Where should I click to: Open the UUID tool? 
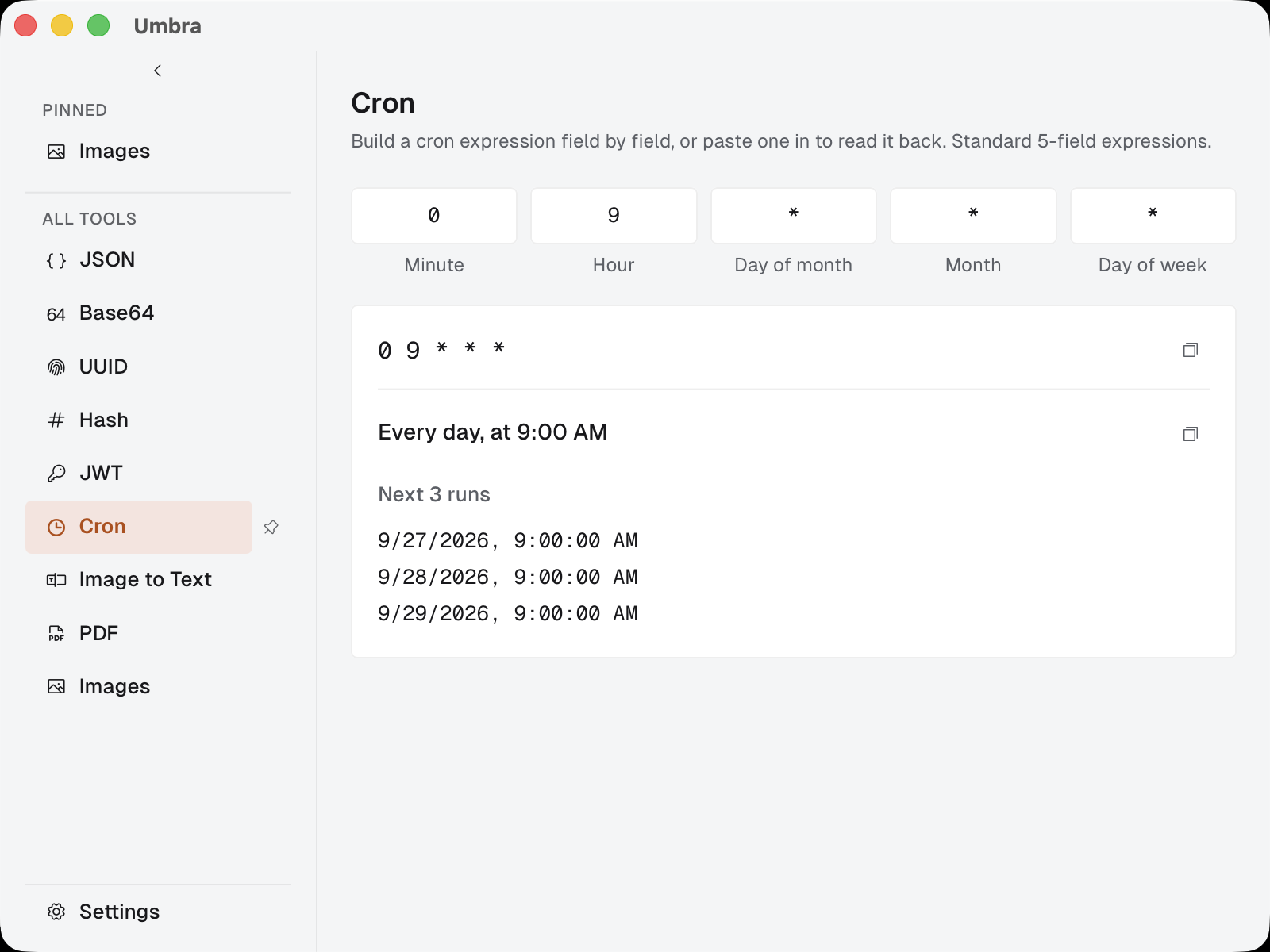tap(139, 367)
